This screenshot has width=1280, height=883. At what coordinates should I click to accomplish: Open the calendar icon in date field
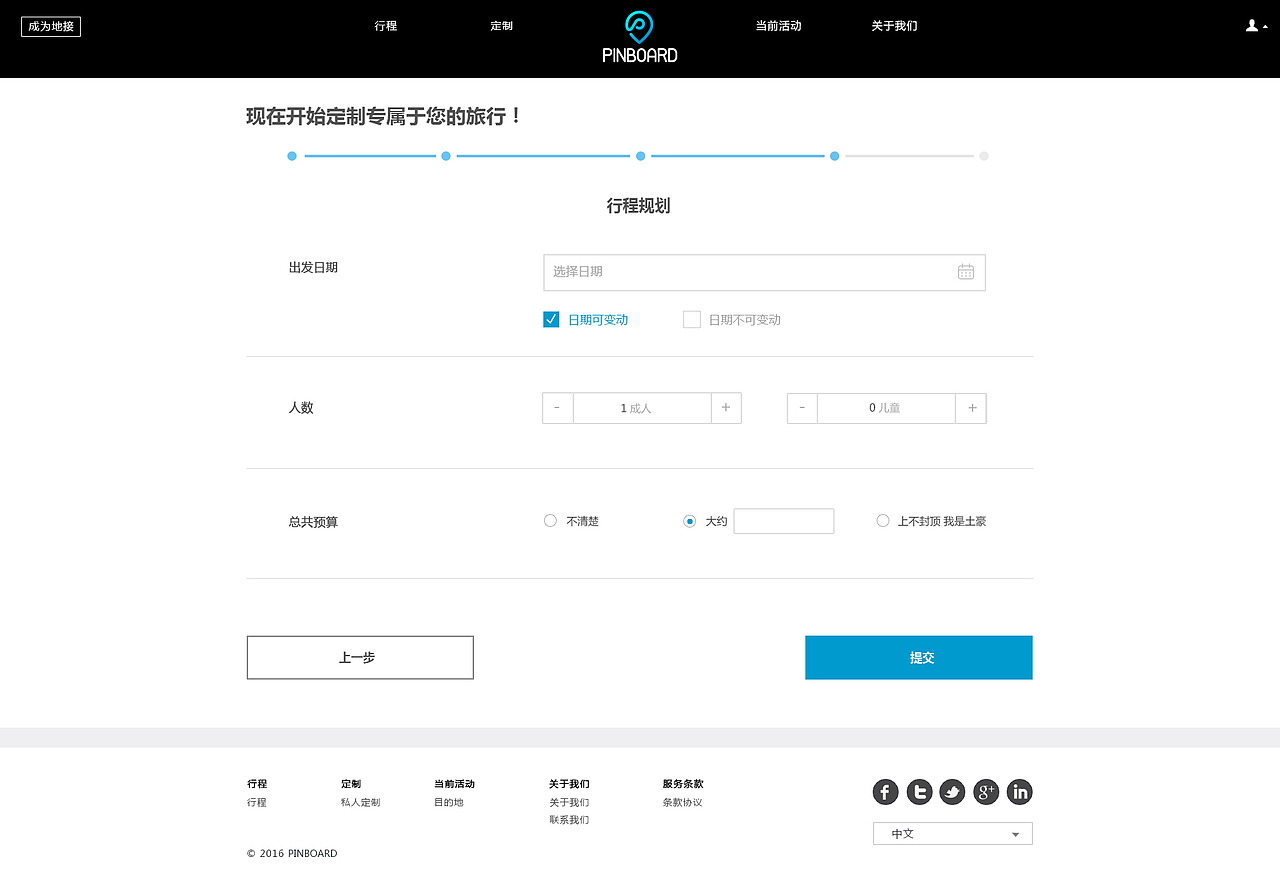[965, 271]
